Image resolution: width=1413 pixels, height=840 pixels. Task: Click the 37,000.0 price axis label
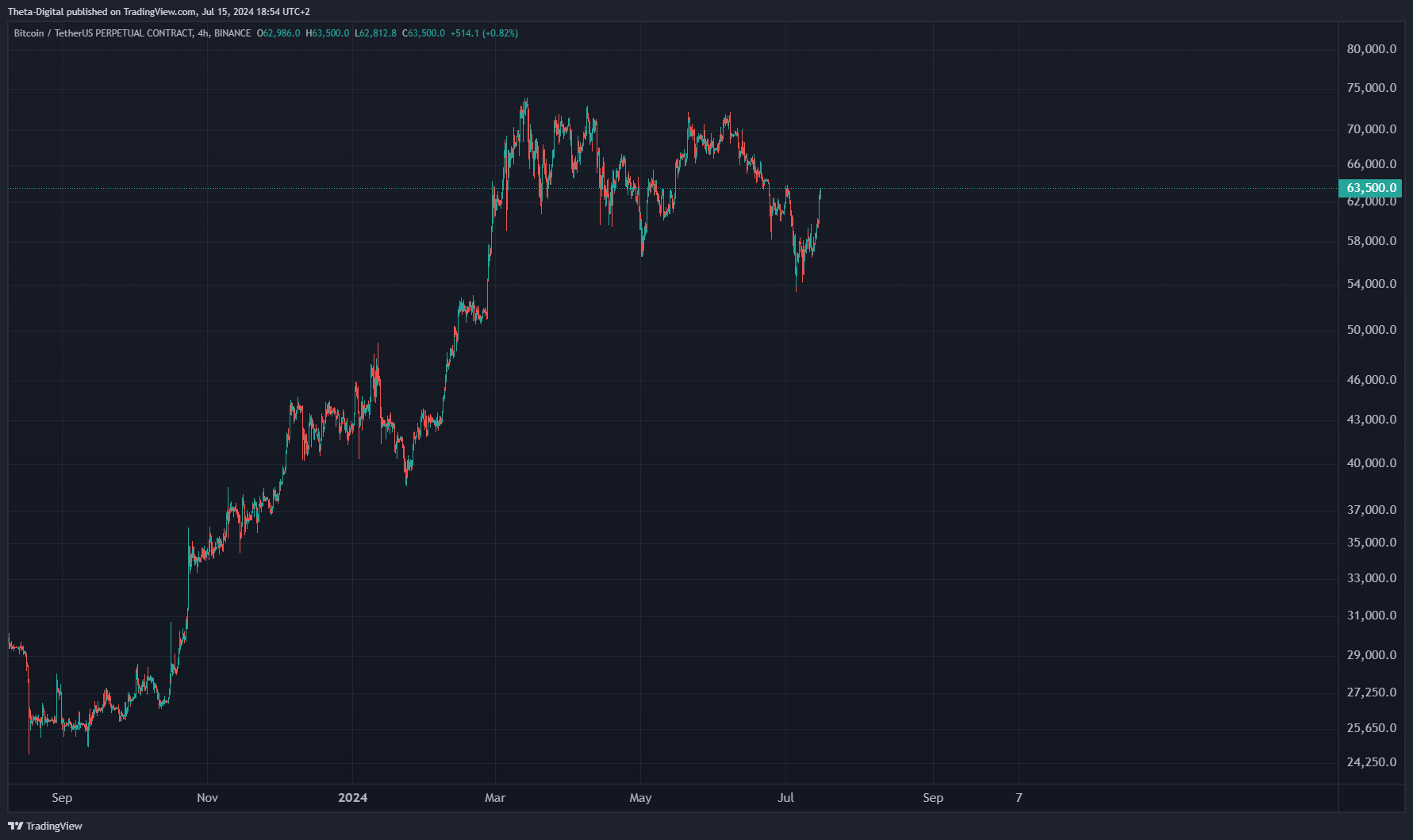(x=1372, y=510)
